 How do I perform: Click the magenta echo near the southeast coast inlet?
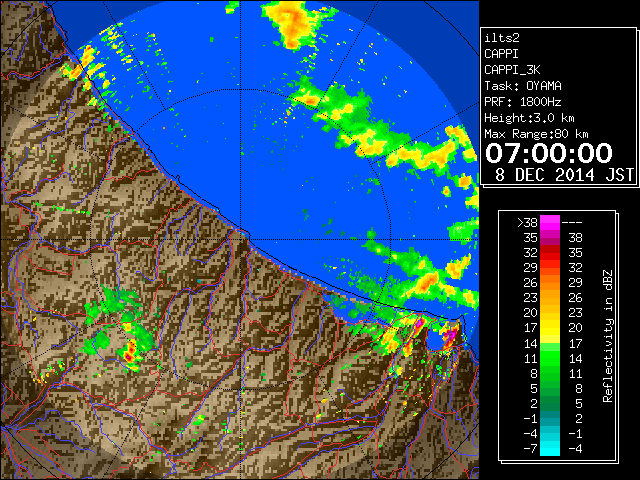click(x=450, y=336)
